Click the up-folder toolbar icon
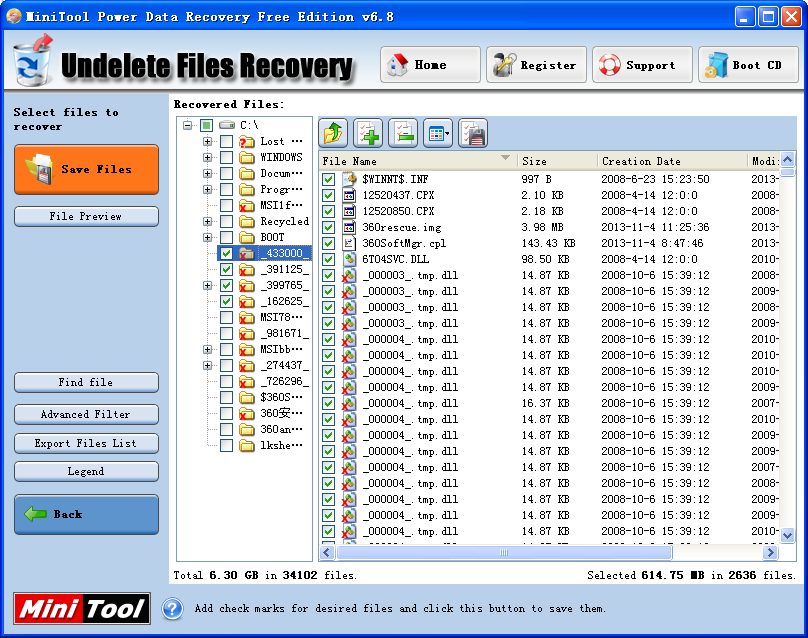 click(x=333, y=133)
